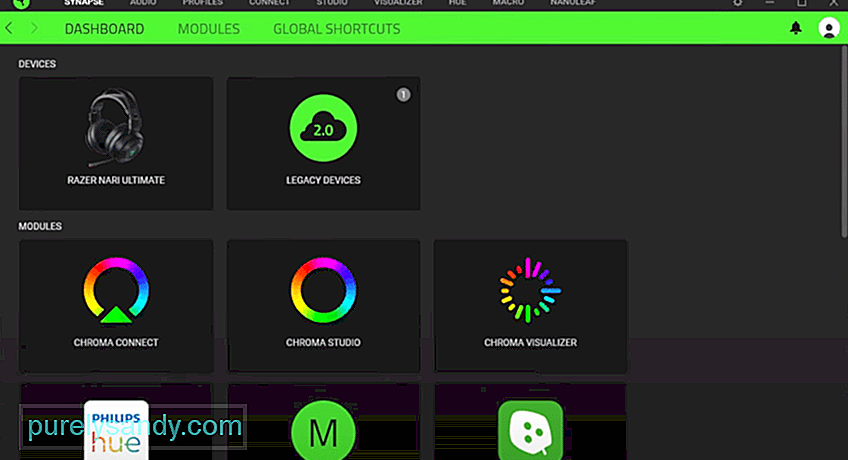This screenshot has width=848, height=460.
Task: Check the notification badge on Legacy Devices
Action: (403, 95)
